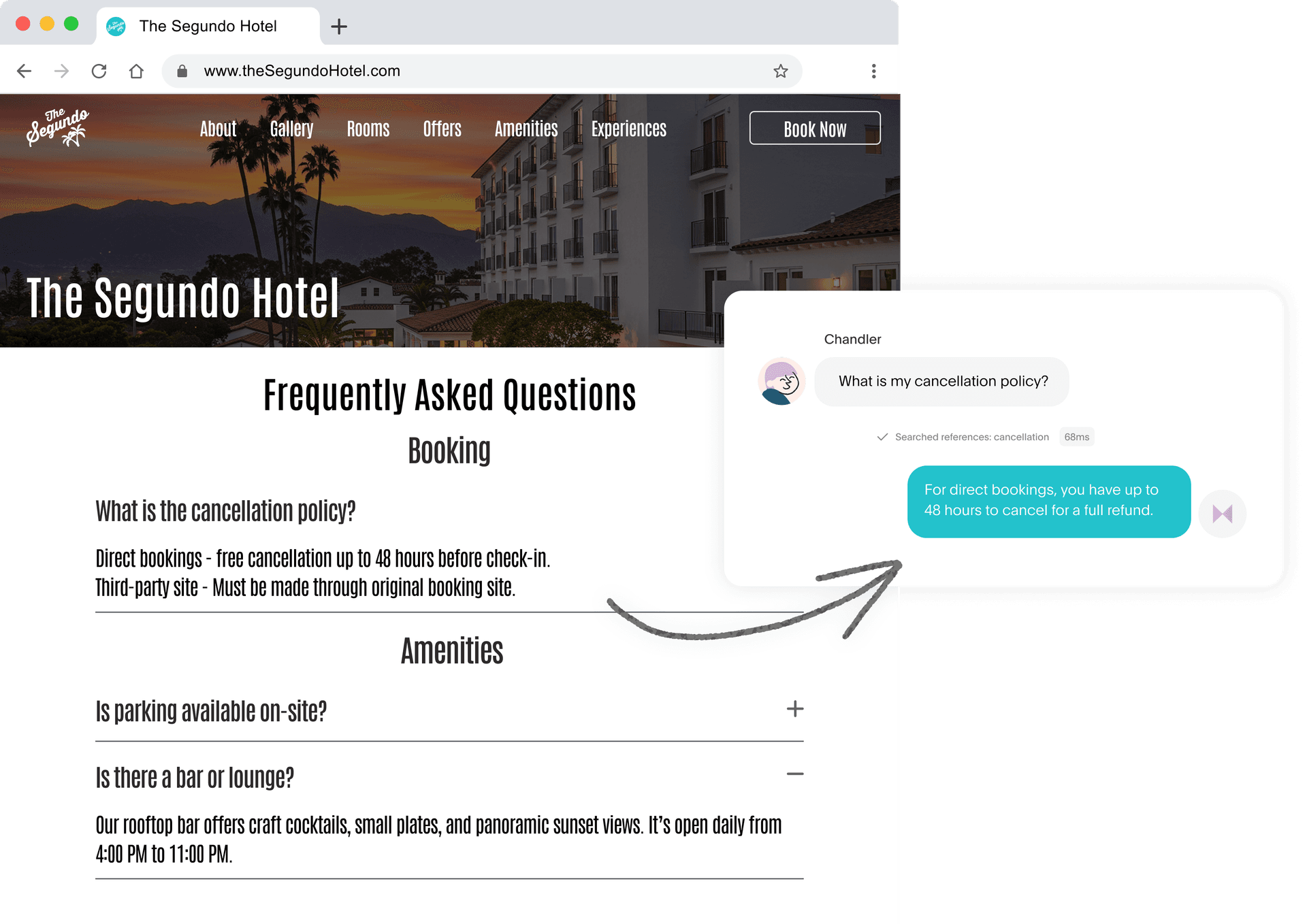The width and height of the screenshot is (1307, 924).
Task: Switch to the Rooms menu item
Action: pos(368,129)
